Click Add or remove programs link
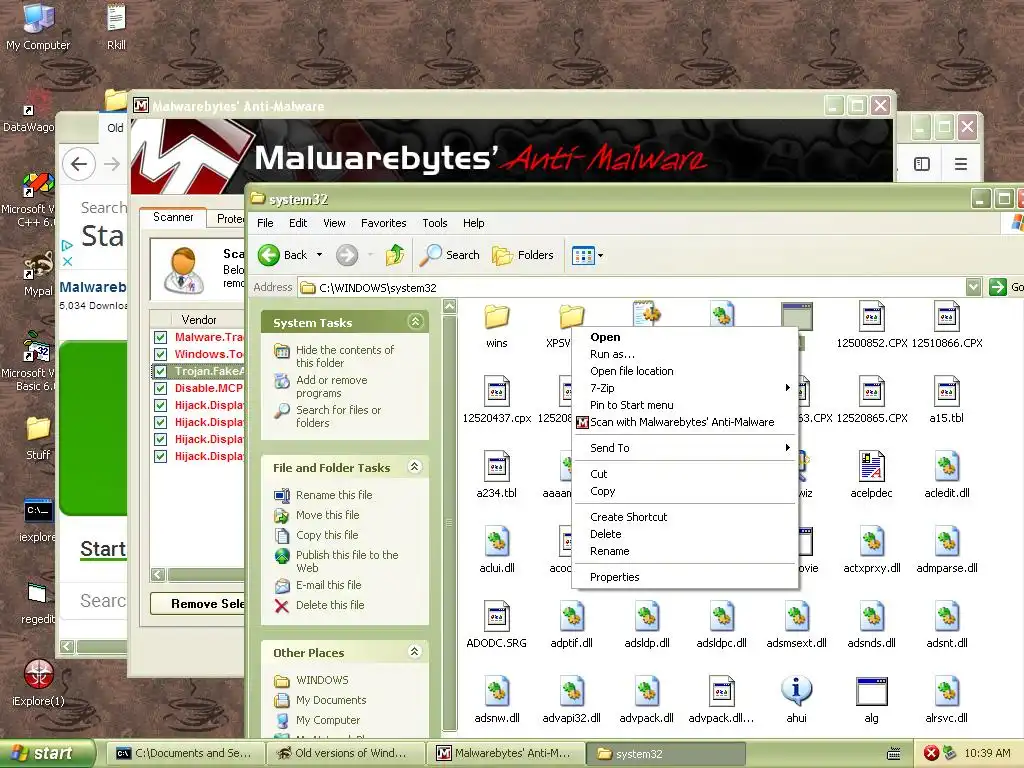This screenshot has height=768, width=1024. 331,387
